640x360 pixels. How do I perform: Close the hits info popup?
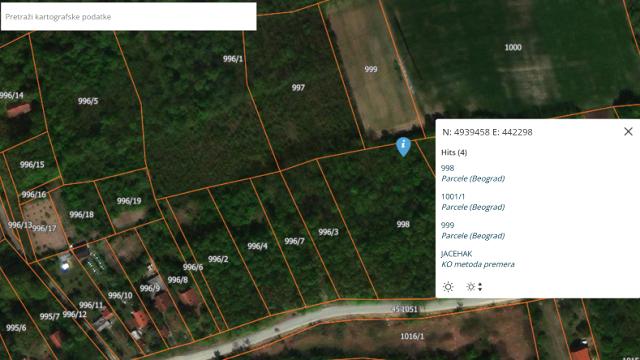(628, 131)
